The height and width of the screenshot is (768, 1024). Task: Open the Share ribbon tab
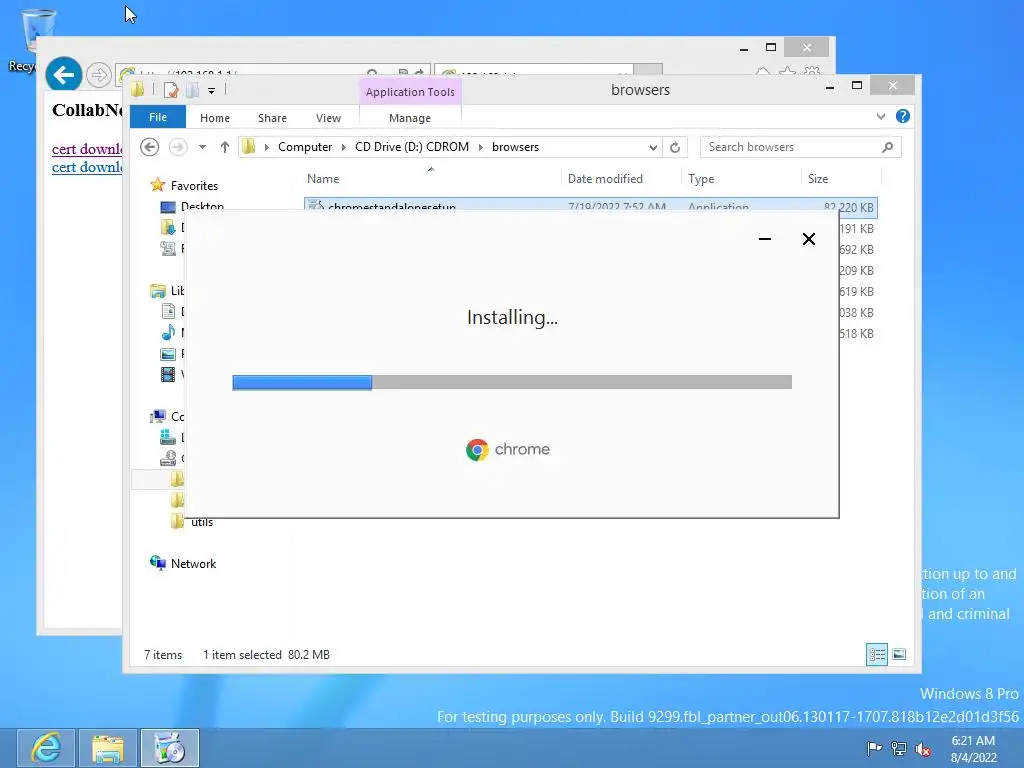pyautogui.click(x=272, y=118)
